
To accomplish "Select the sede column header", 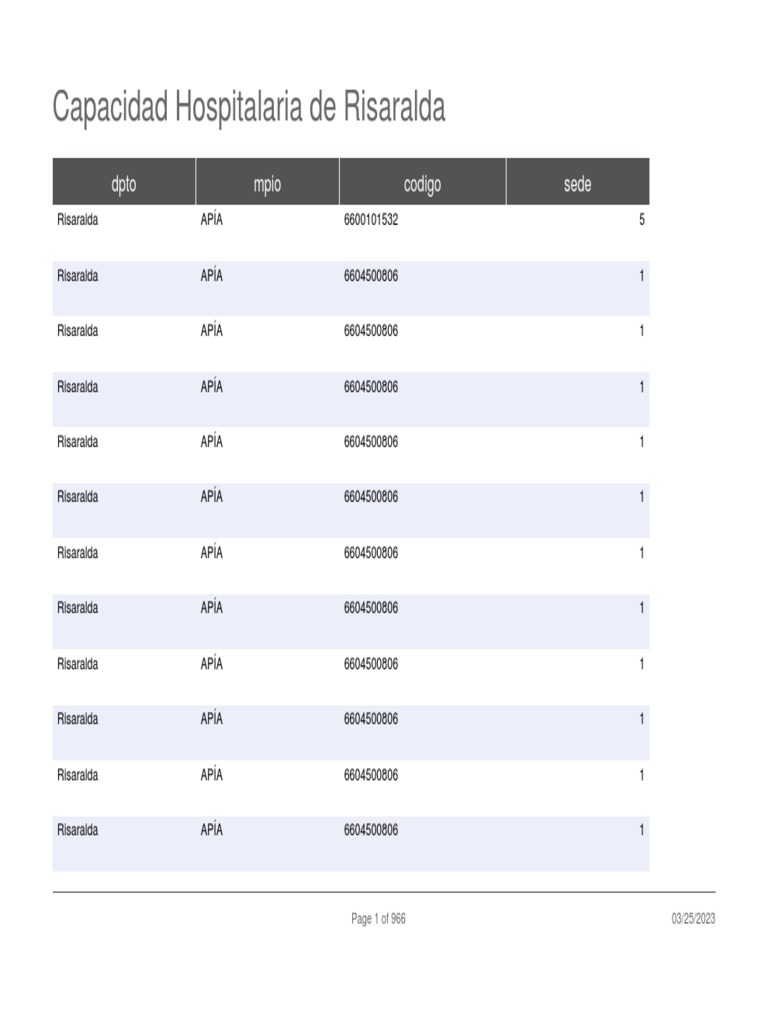I will [577, 184].
